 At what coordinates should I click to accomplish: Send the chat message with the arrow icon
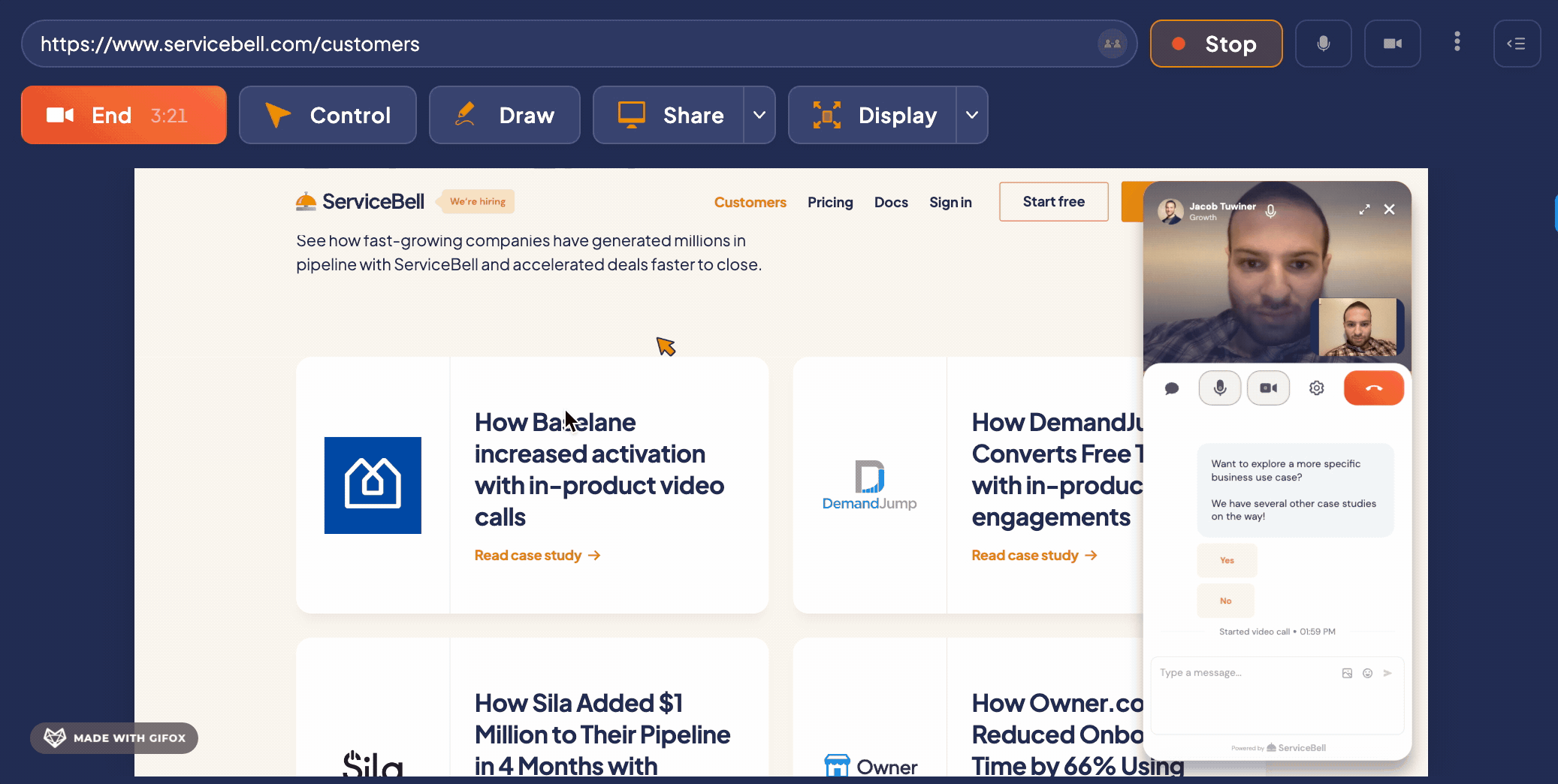(x=1387, y=673)
